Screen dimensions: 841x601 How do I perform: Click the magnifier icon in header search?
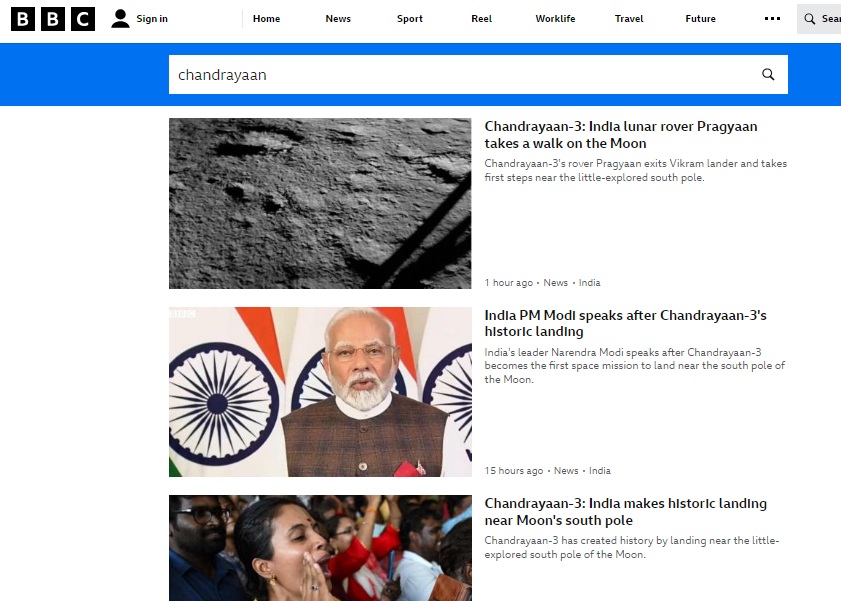(x=809, y=19)
